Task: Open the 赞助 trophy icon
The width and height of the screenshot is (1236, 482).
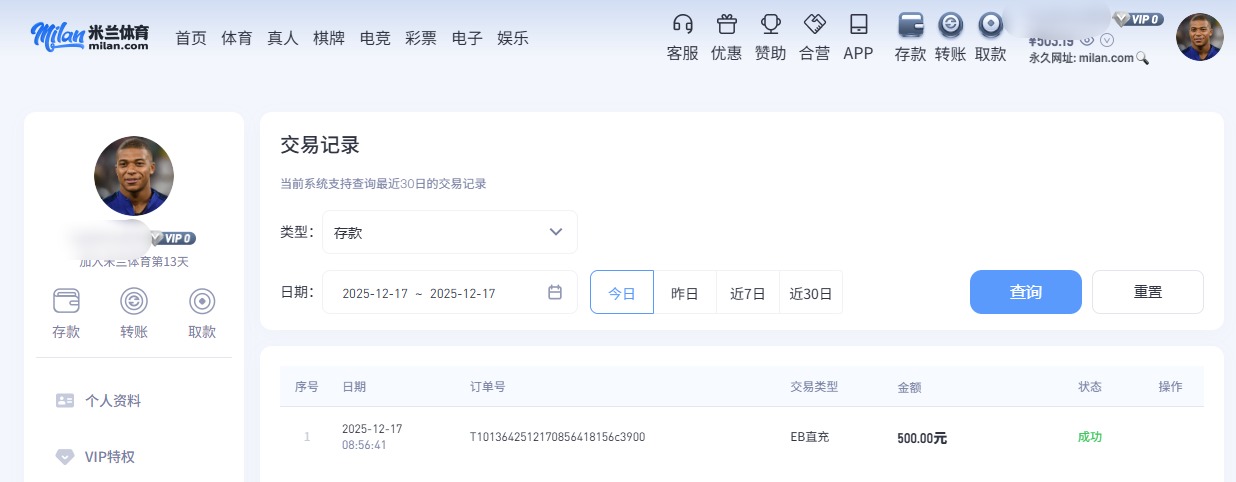Action: point(770,24)
